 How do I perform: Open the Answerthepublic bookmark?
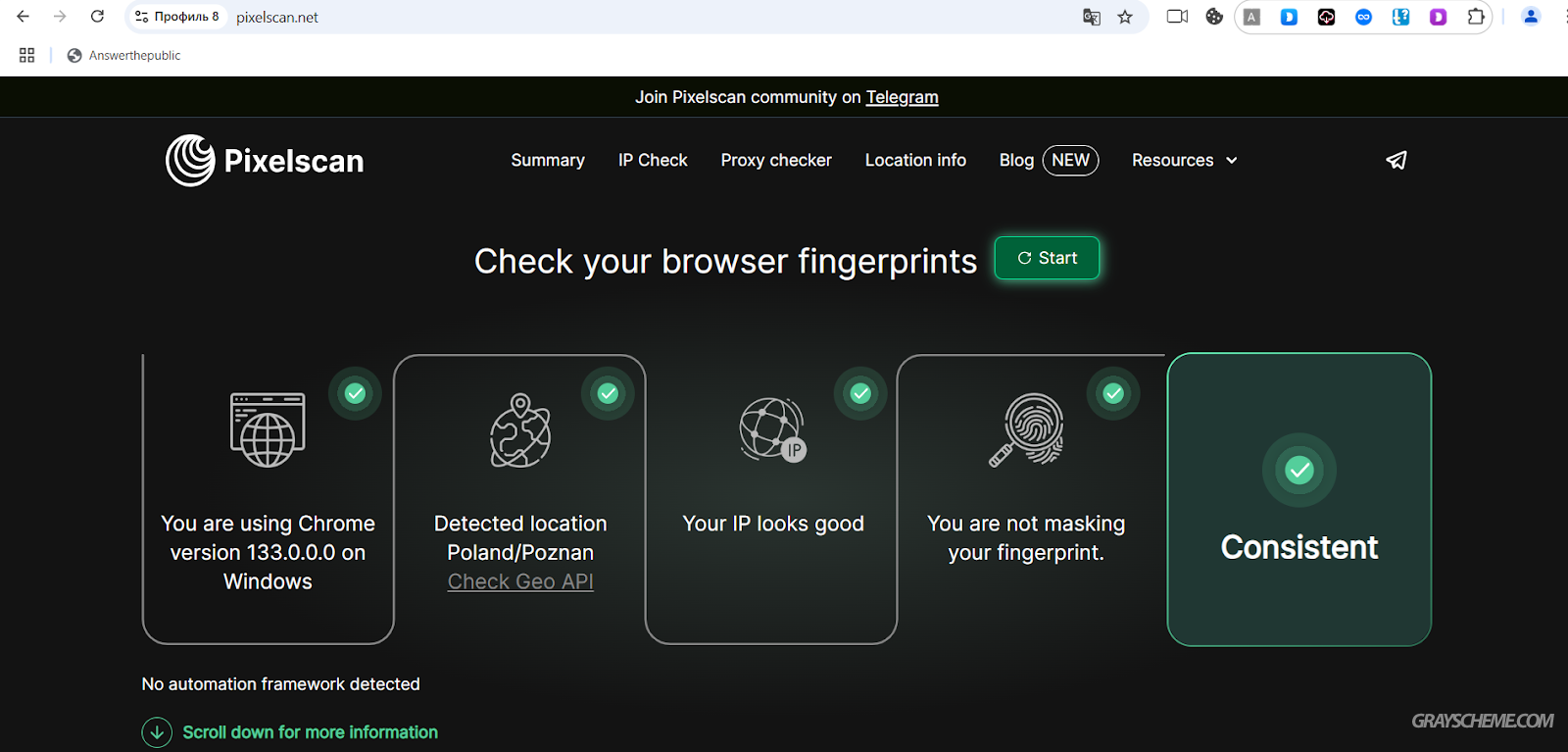pyautogui.click(x=123, y=56)
